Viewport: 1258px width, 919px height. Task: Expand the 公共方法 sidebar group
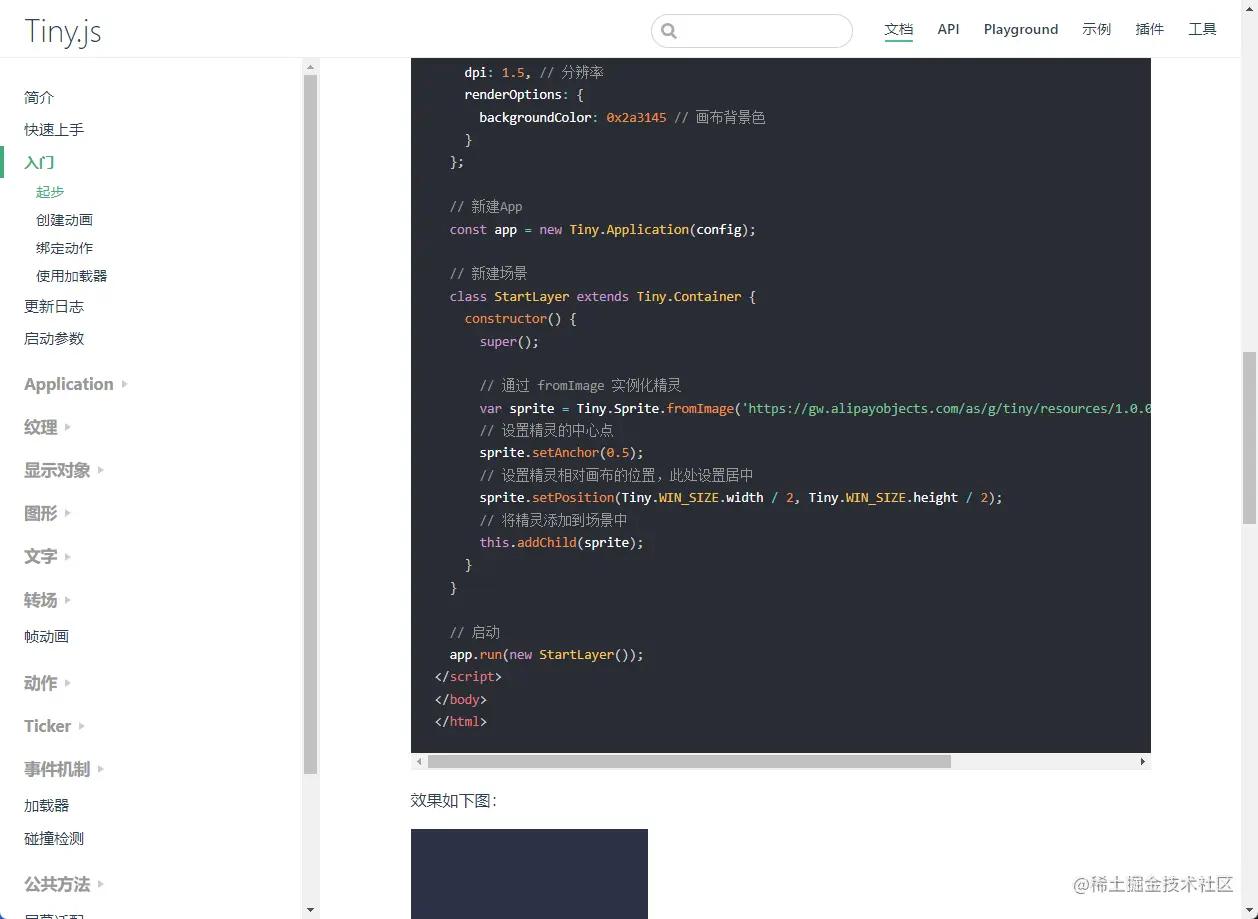[64, 884]
